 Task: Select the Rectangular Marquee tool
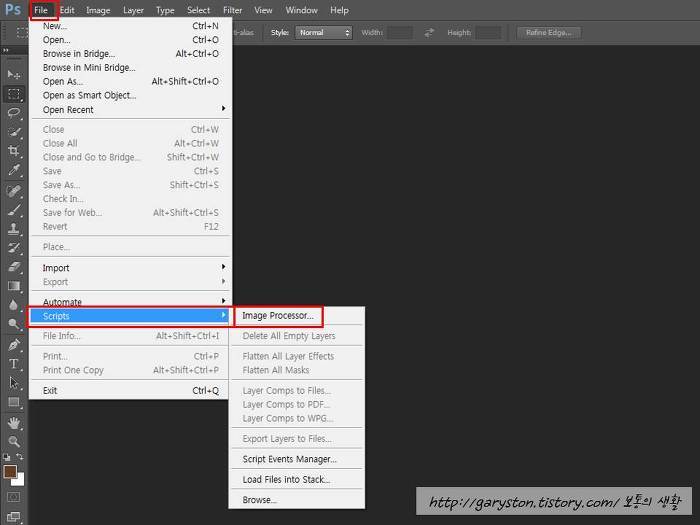[14, 94]
